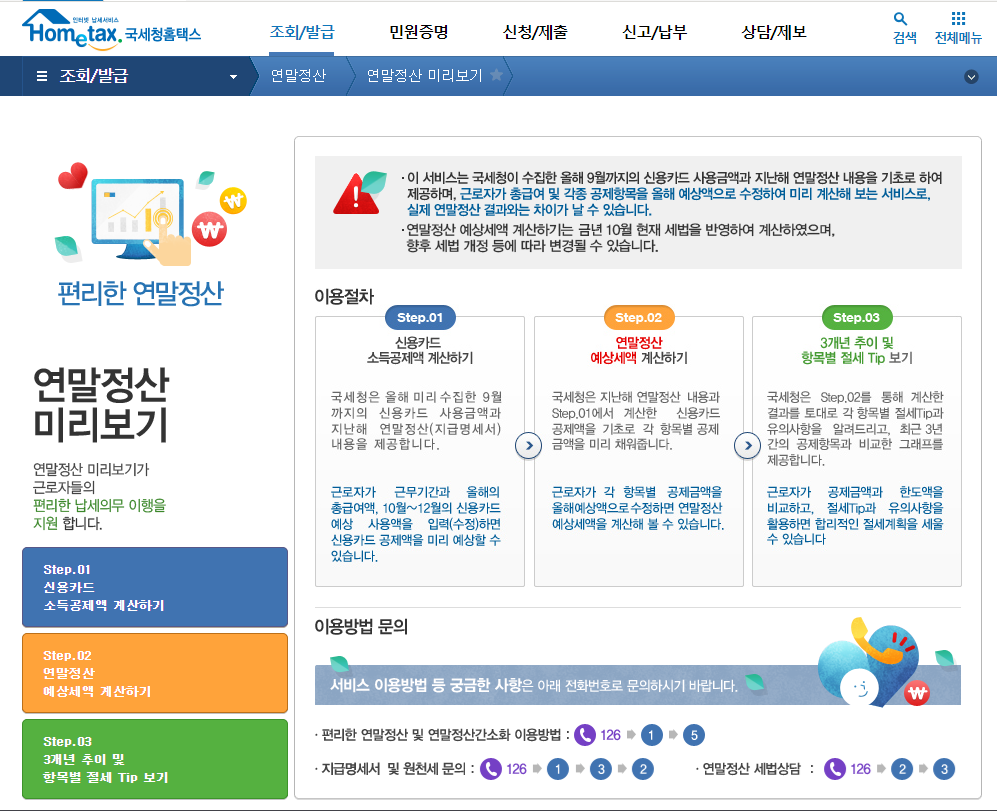Screen dimensions: 997x811
Task: Click the orange Step.02 badge
Action: point(638,317)
